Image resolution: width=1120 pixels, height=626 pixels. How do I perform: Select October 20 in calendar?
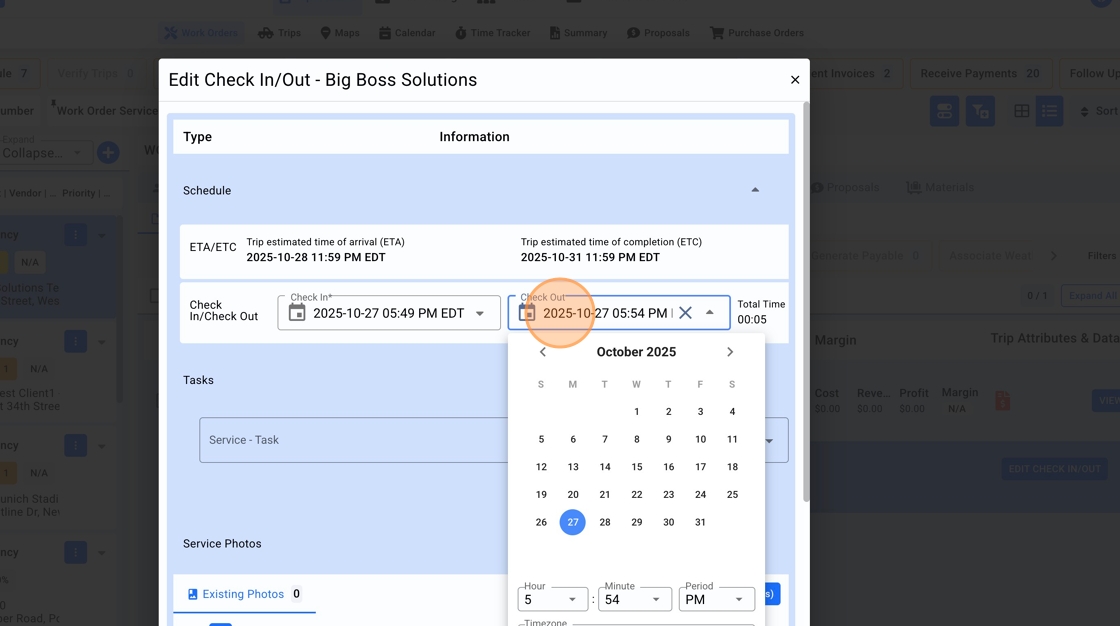[x=573, y=495]
